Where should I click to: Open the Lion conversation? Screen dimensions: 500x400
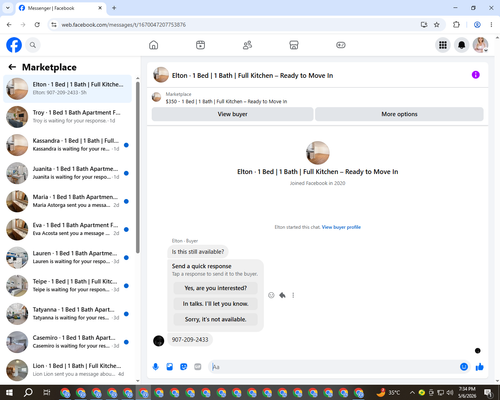67,370
